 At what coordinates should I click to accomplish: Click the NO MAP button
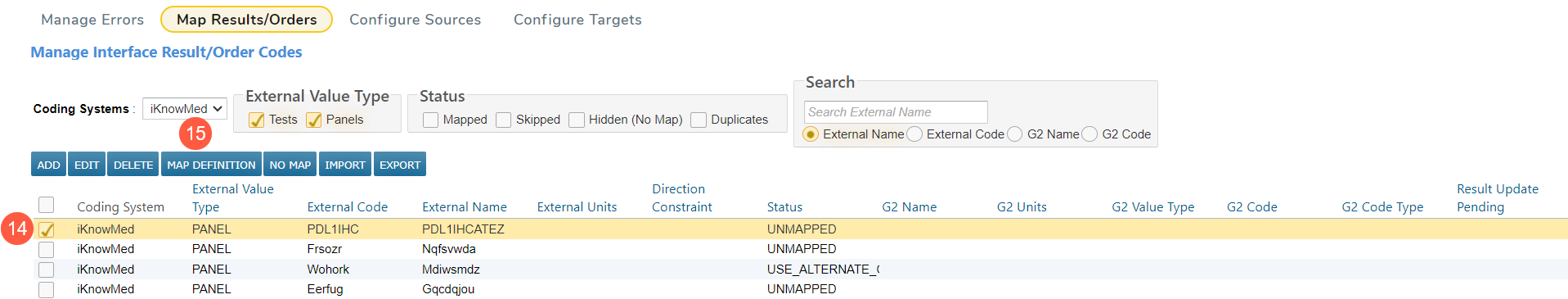pos(290,165)
